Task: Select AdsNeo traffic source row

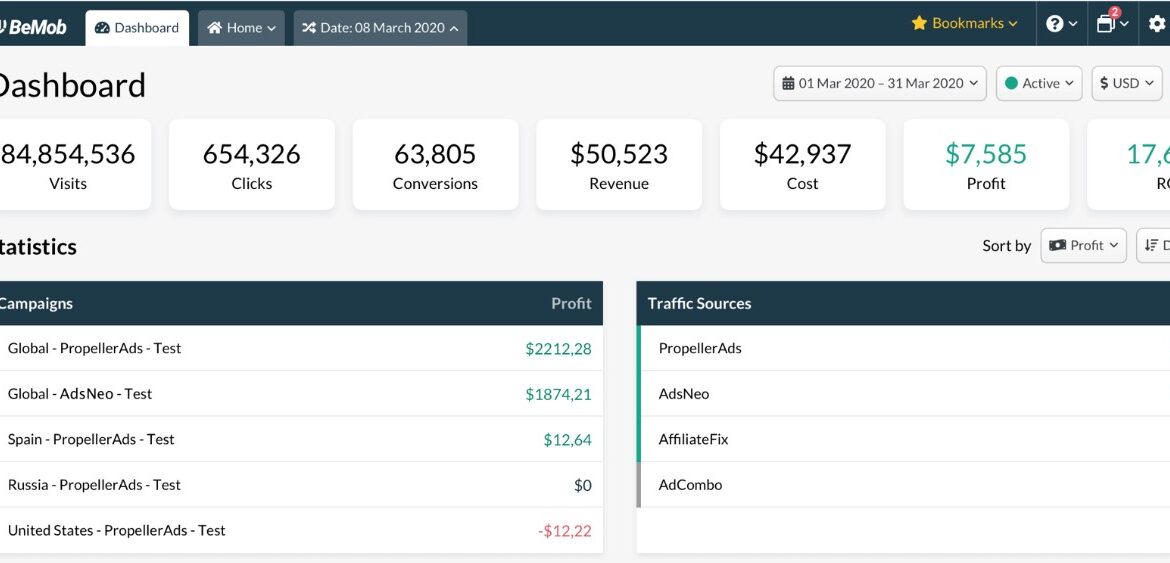Action: point(903,394)
